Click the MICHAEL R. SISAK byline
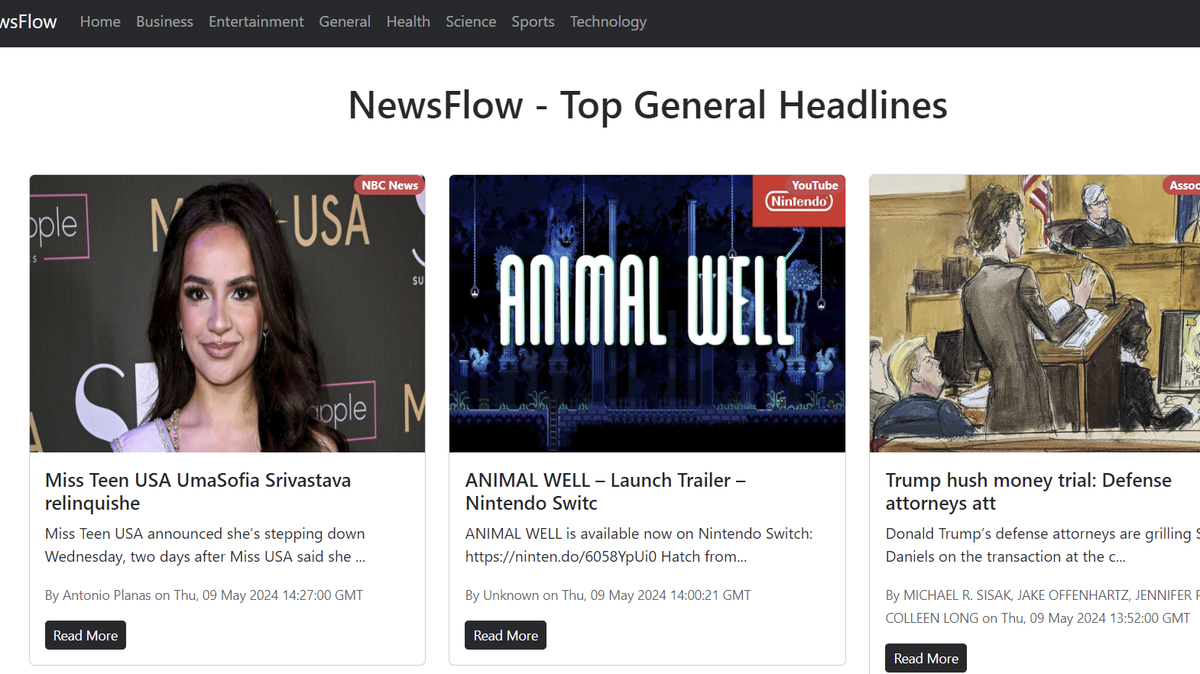This screenshot has height=674, width=1200. click(1042, 606)
